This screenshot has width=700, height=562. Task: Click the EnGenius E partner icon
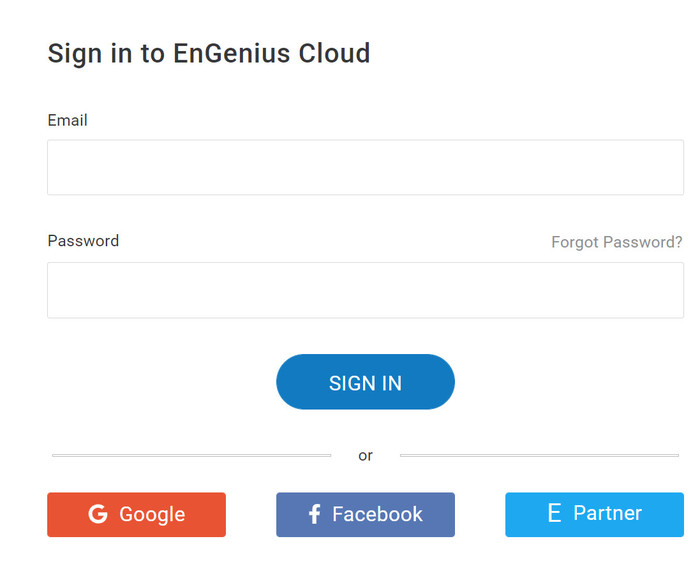click(554, 514)
